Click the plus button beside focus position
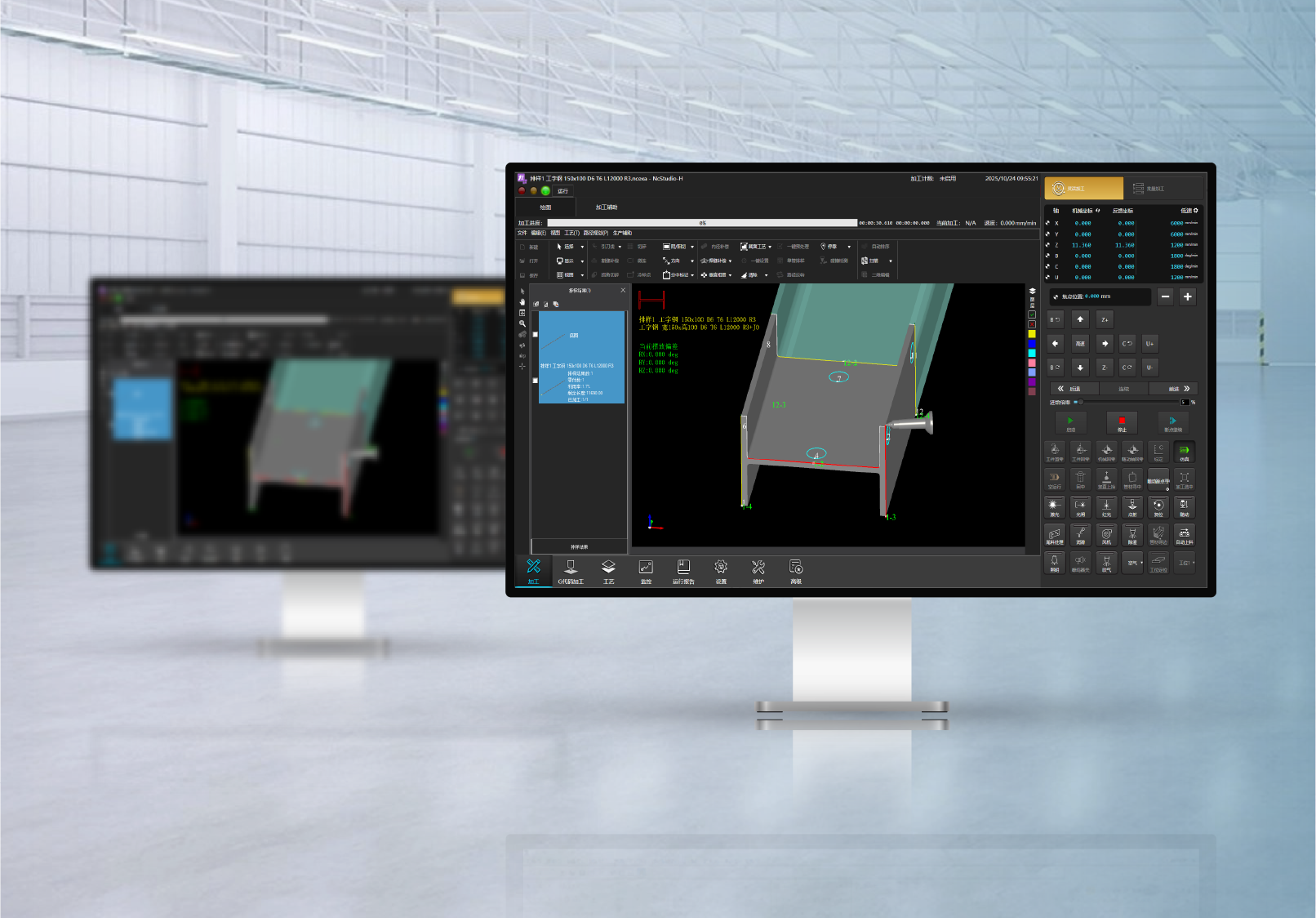Screen dimensions: 1316x918 1187,296
